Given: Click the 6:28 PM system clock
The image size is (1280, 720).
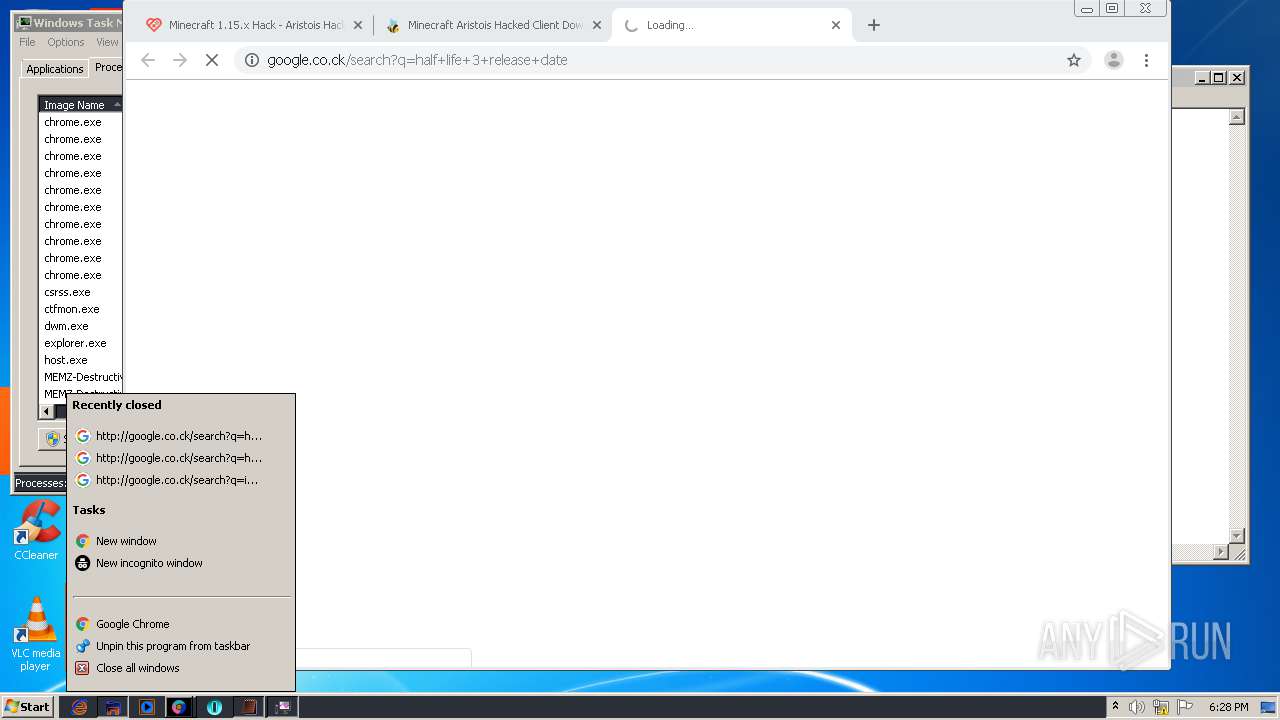Looking at the screenshot, I should (1228, 707).
